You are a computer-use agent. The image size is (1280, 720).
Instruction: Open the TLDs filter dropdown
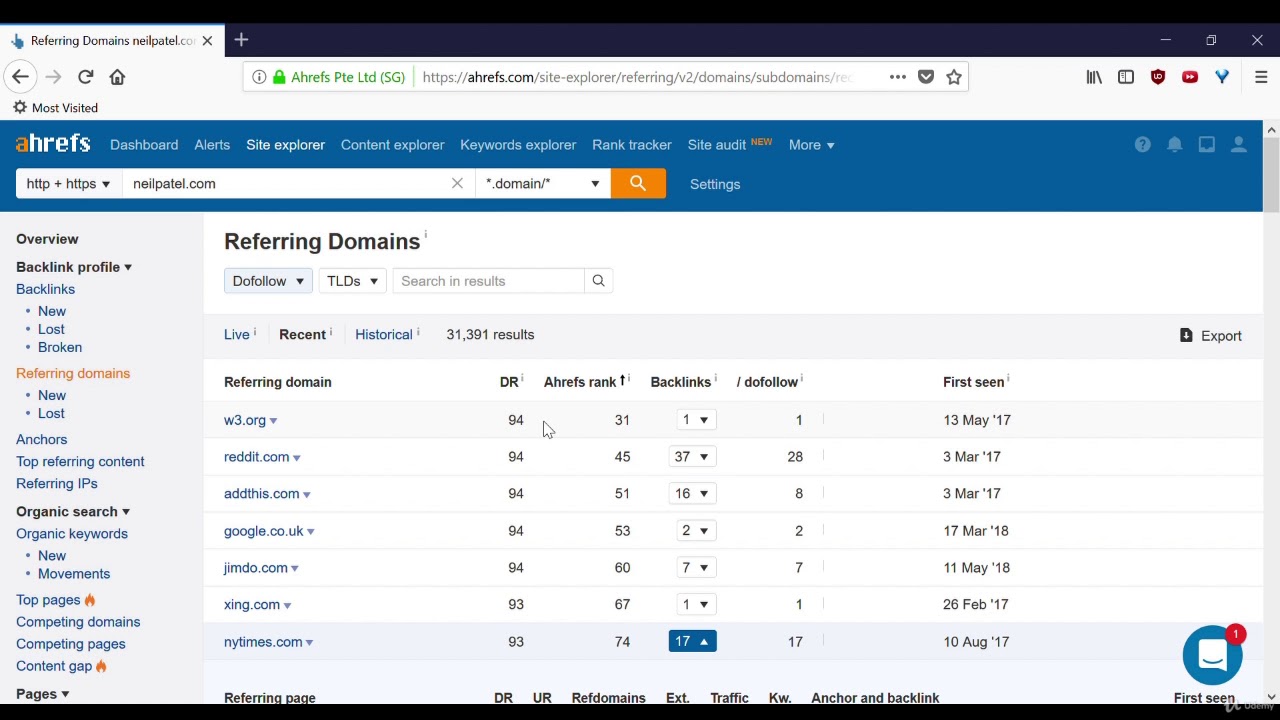point(352,281)
